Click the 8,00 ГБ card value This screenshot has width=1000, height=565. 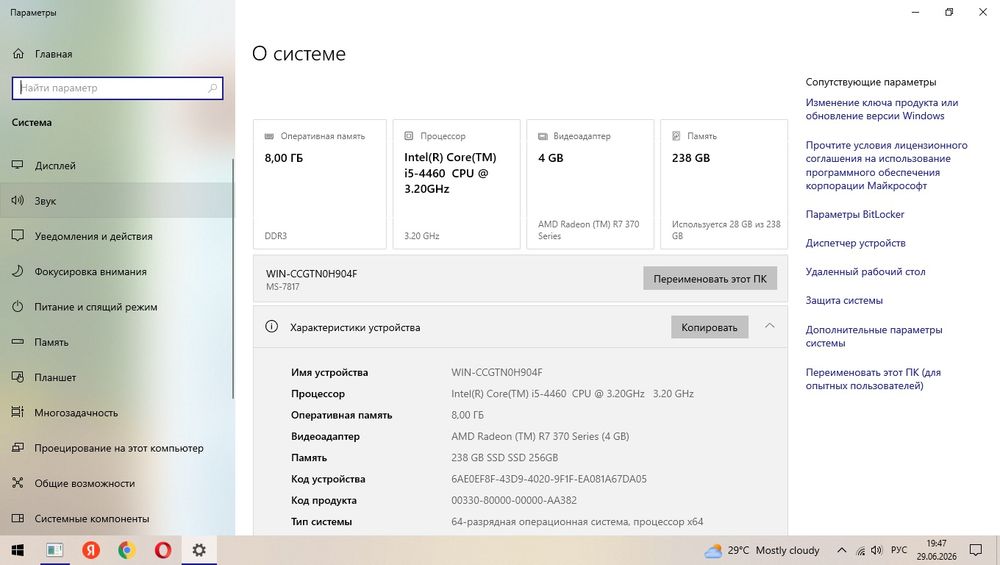click(x=284, y=158)
